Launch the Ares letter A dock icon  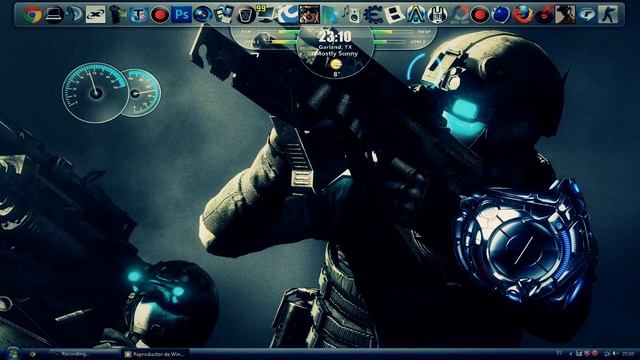416,15
